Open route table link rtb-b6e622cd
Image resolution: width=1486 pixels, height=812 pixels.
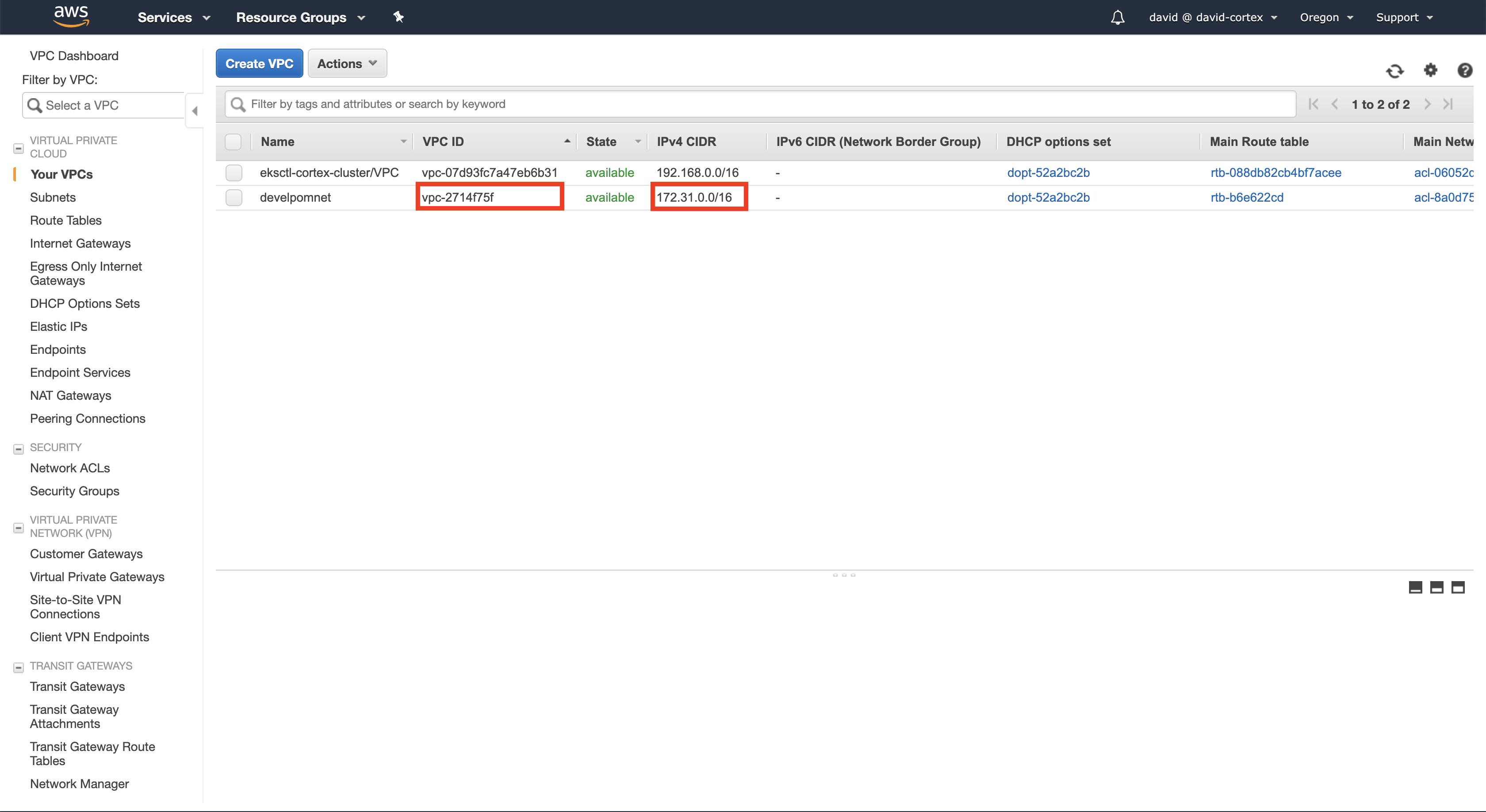point(1247,197)
